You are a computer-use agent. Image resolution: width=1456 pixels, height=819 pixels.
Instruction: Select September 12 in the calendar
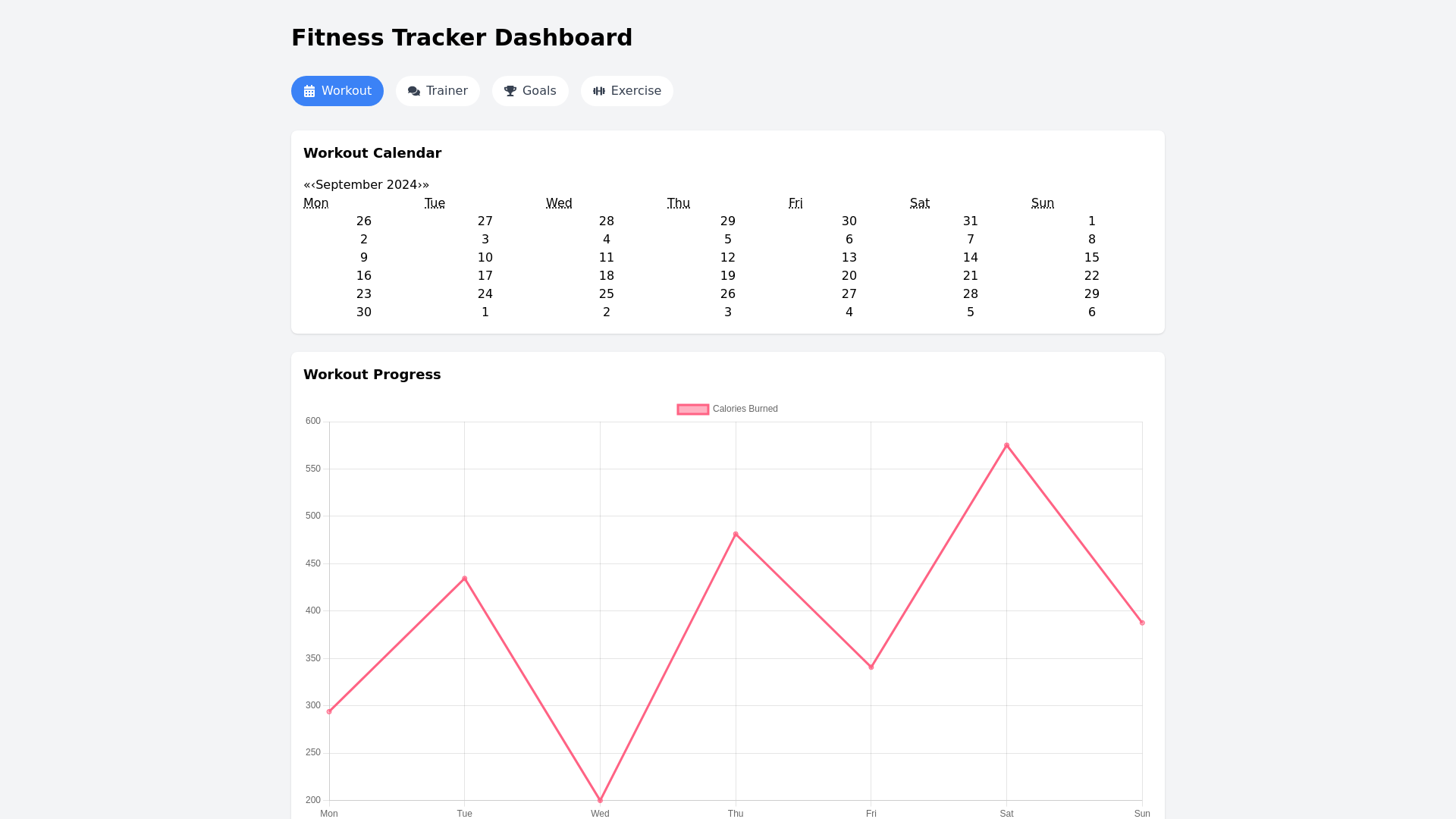pos(728,258)
